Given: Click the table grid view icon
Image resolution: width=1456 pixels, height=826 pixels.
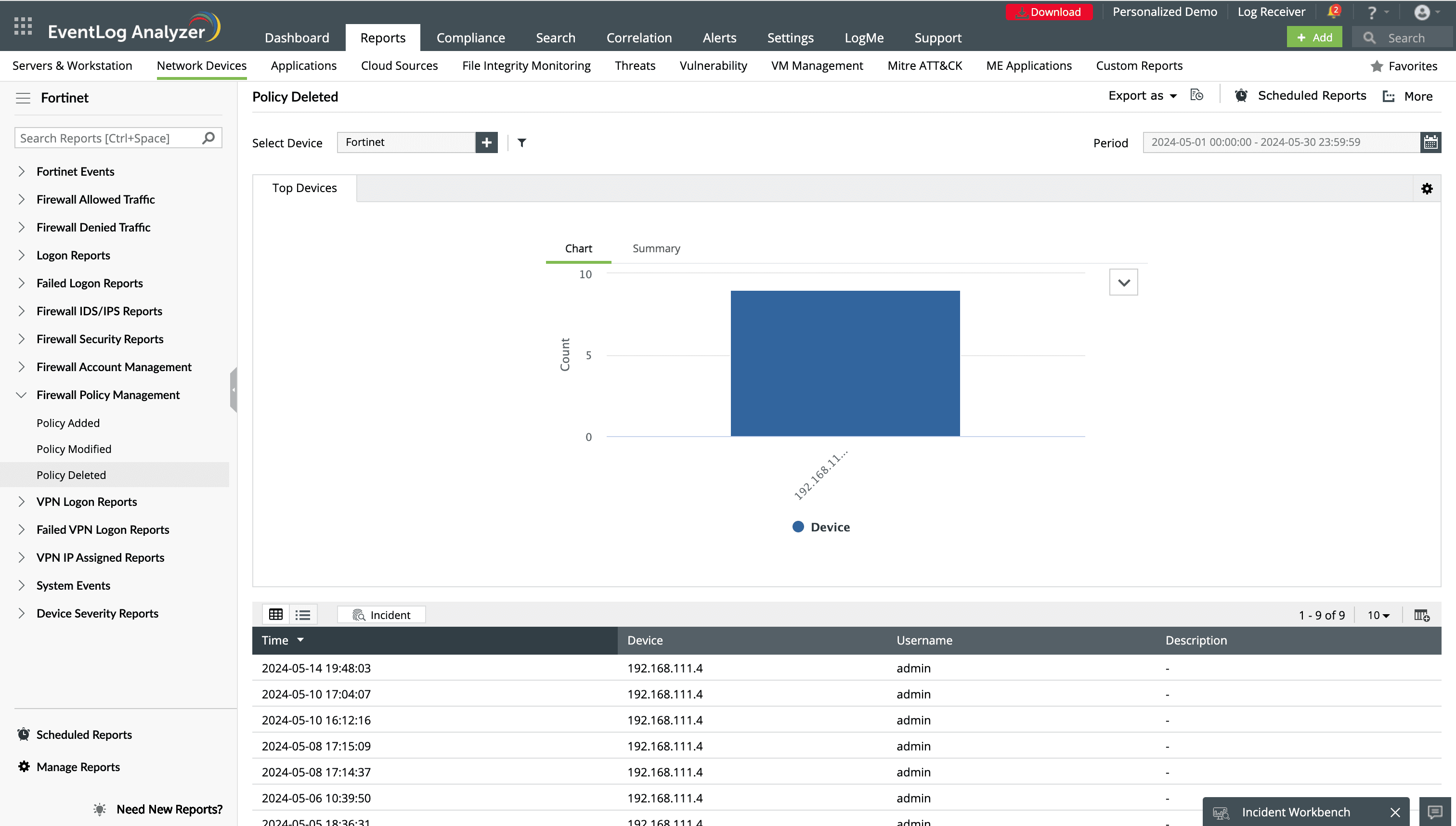Looking at the screenshot, I should coord(276,614).
